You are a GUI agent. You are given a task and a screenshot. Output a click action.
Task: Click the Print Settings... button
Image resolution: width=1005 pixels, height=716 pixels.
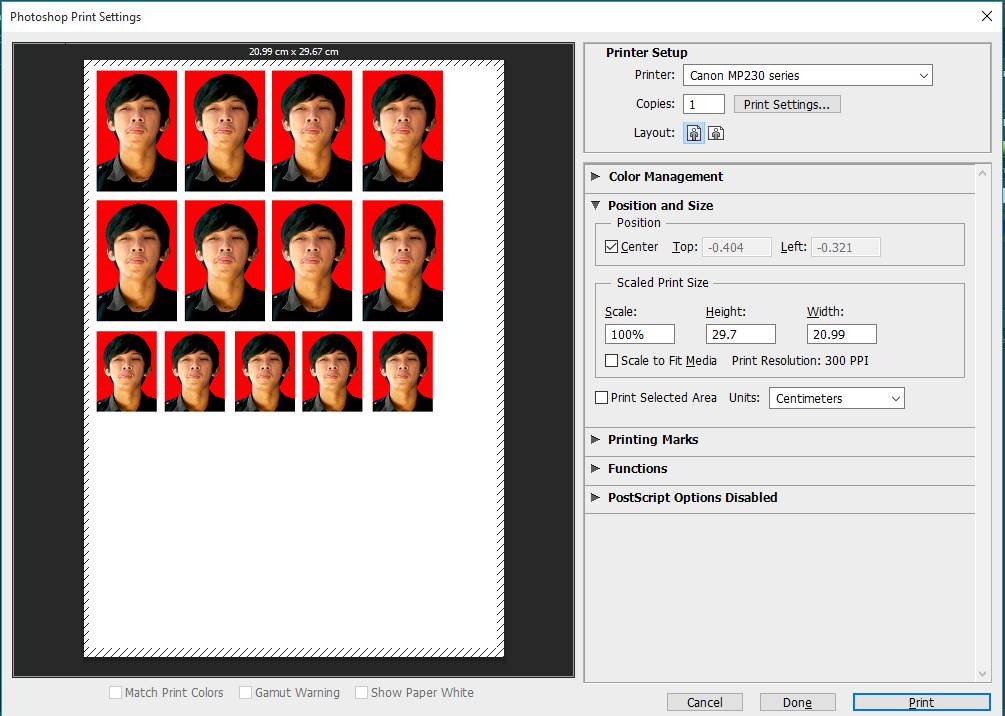787,104
